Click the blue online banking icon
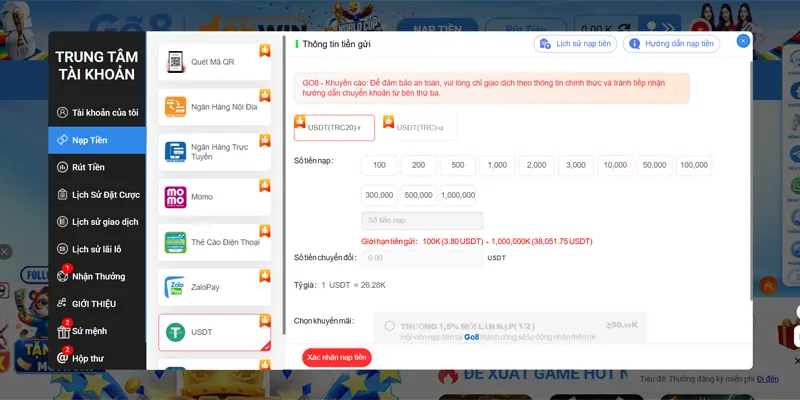Screen dimensions: 800x400 click(x=176, y=152)
